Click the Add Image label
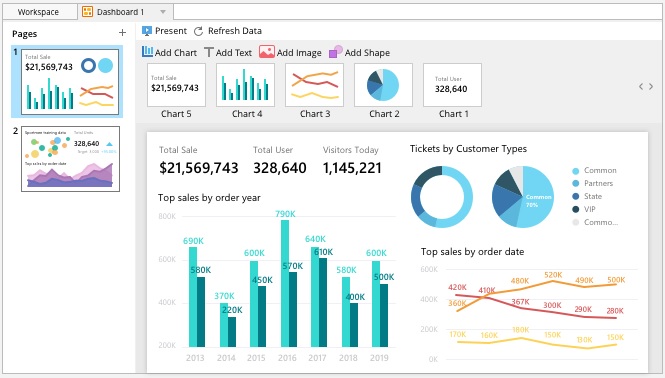665x378 pixels. click(299, 53)
